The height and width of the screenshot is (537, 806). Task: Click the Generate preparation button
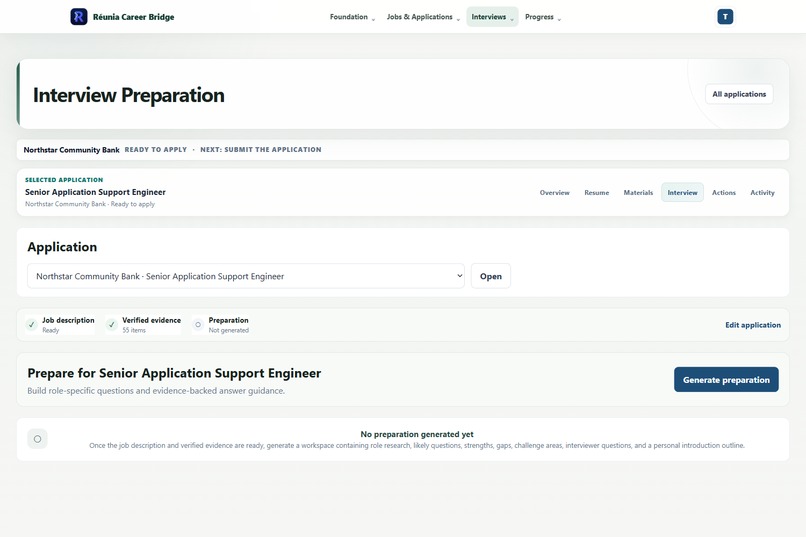point(726,380)
